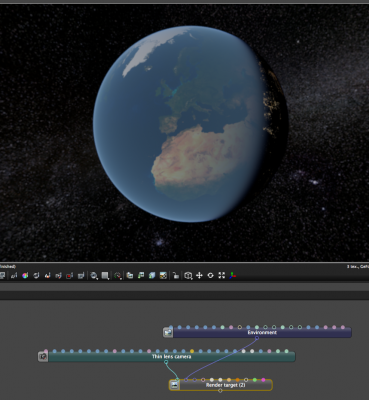Click the blue cube render passes icon
Image resolution: width=369 pixels, height=400 pixels.
(x=152, y=275)
